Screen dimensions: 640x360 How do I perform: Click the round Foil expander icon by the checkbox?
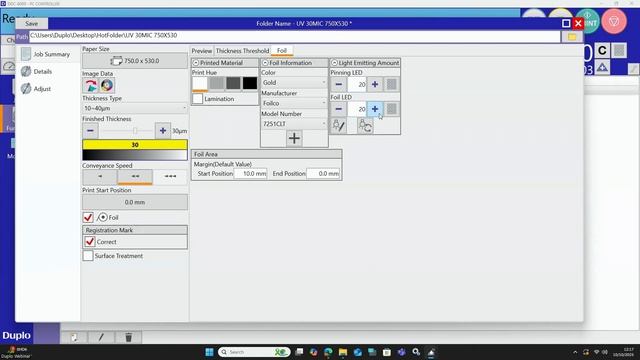coord(103,217)
